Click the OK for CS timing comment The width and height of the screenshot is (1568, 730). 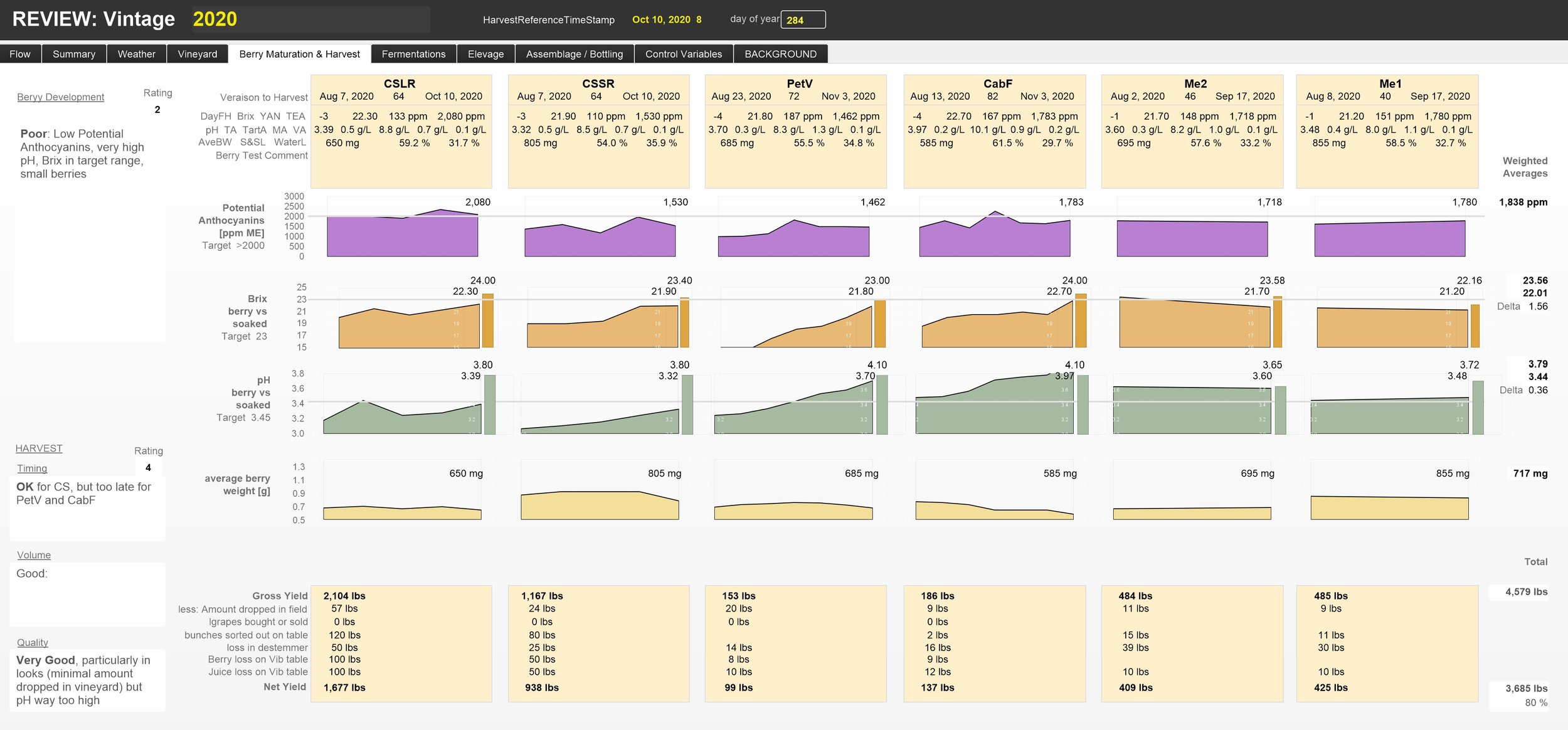(x=87, y=508)
